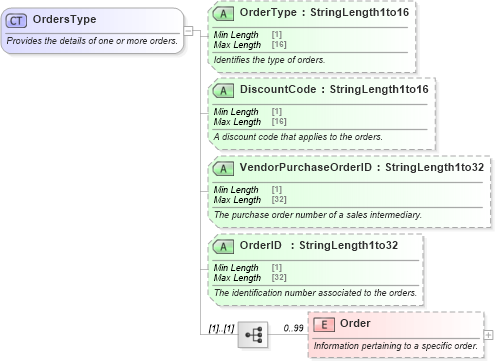Click Max Length label in OrderID box
Screen dimensions: 495x362
point(237,278)
